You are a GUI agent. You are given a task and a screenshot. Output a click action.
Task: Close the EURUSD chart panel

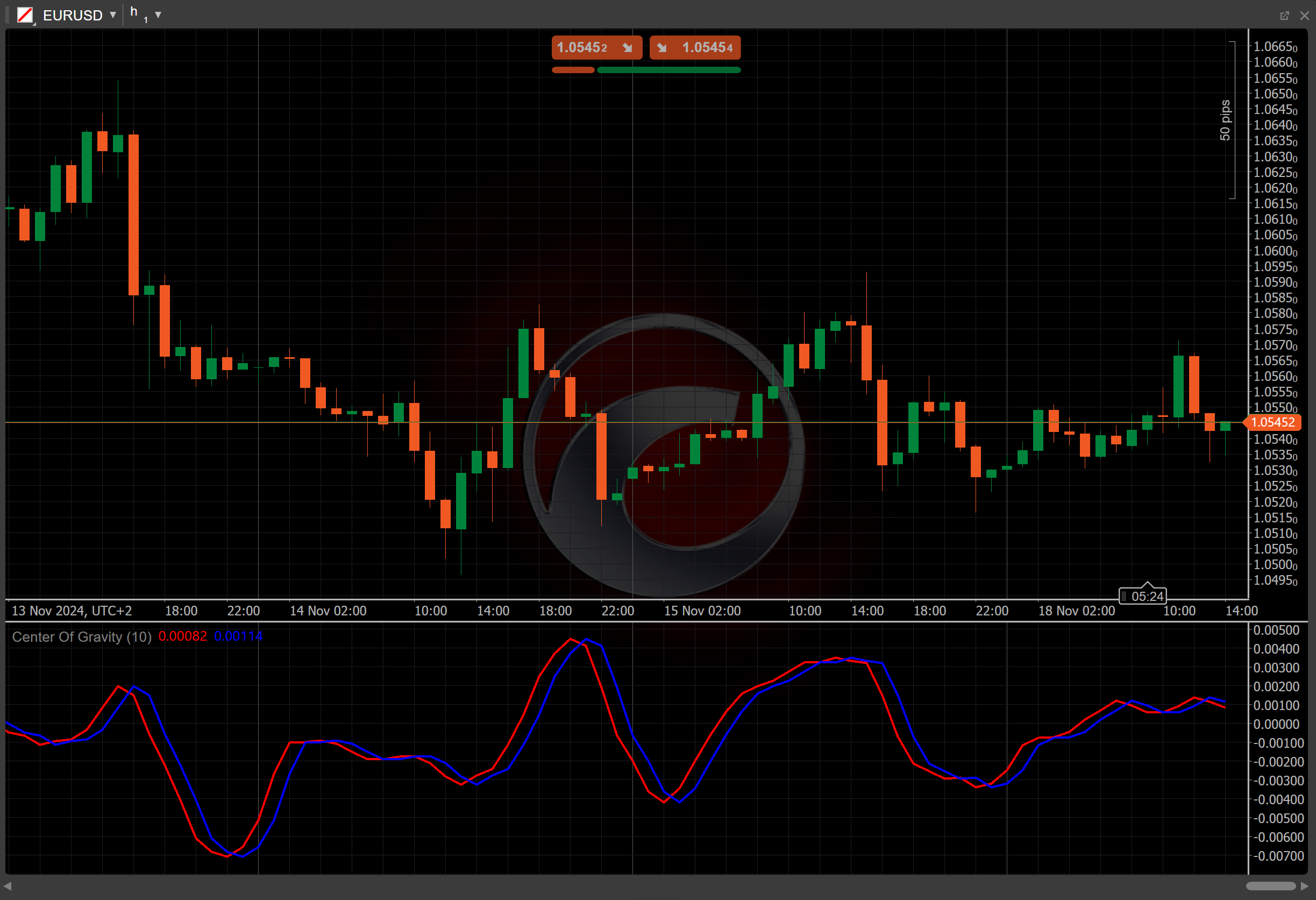[1304, 15]
